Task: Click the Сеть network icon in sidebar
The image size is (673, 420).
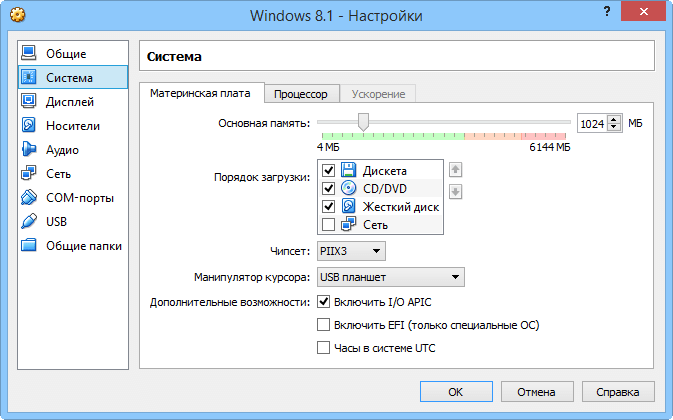Action: 29,173
